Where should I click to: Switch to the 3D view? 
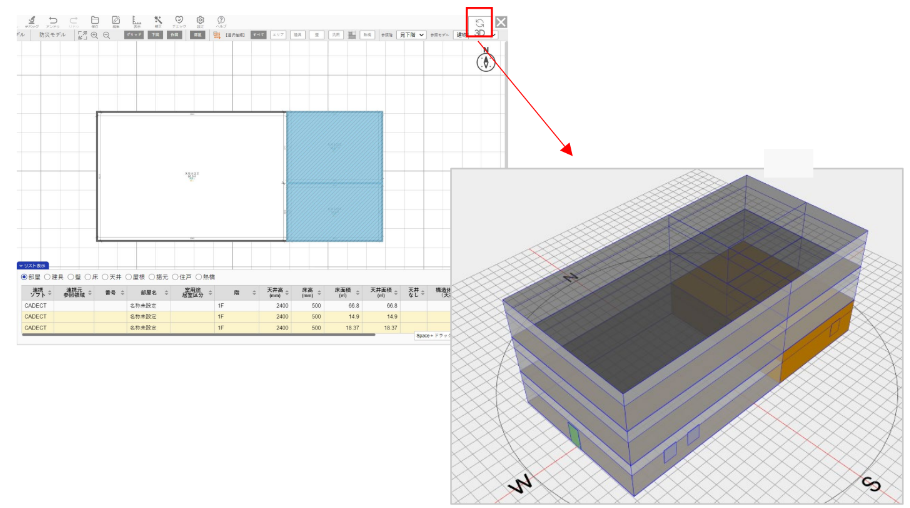(480, 26)
